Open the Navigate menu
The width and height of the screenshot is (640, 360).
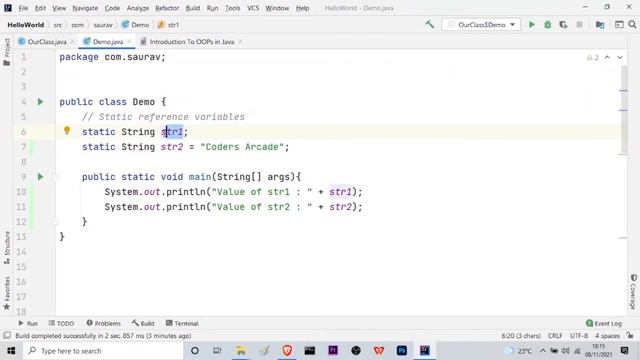click(x=85, y=8)
